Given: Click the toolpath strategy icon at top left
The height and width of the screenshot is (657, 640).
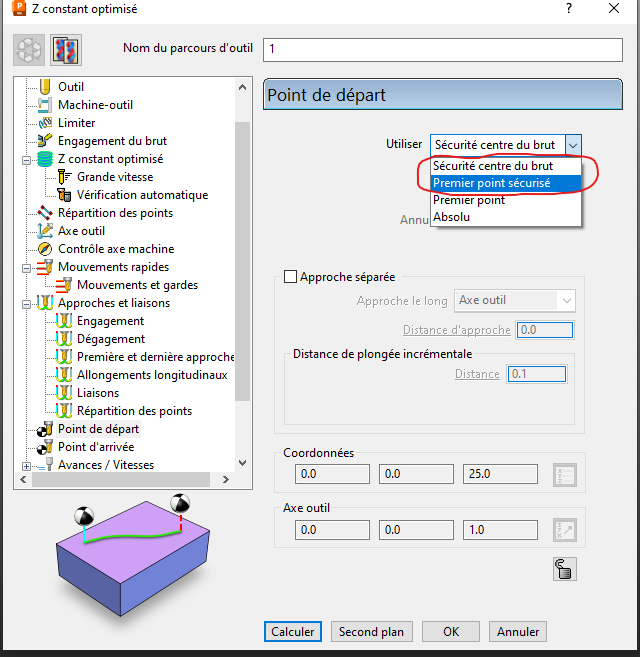Looking at the screenshot, I should point(29,49).
